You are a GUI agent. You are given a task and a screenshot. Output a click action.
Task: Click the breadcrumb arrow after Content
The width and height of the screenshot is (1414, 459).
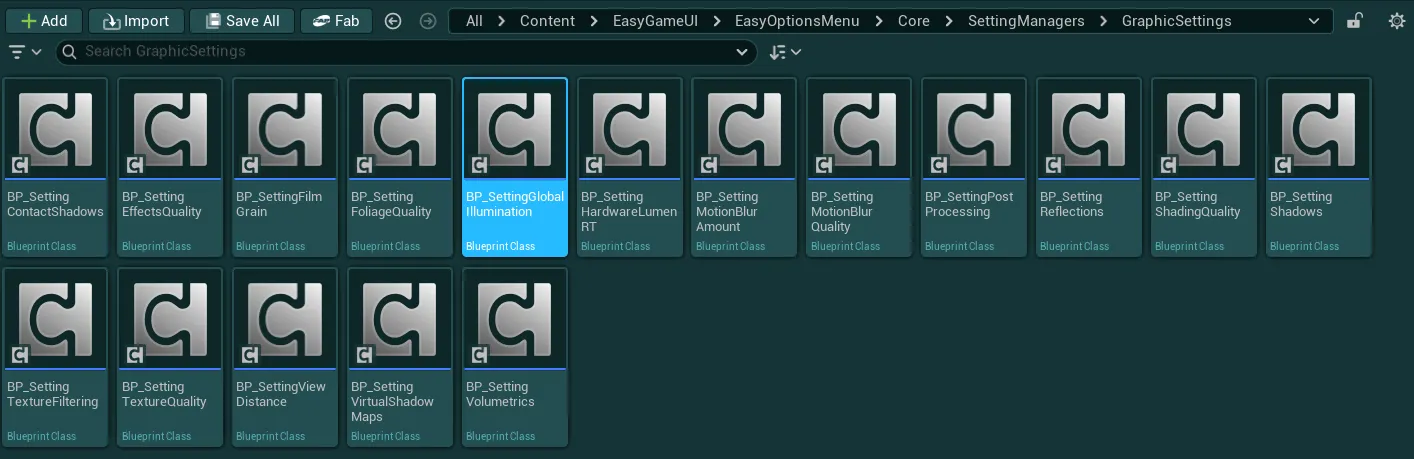point(594,21)
